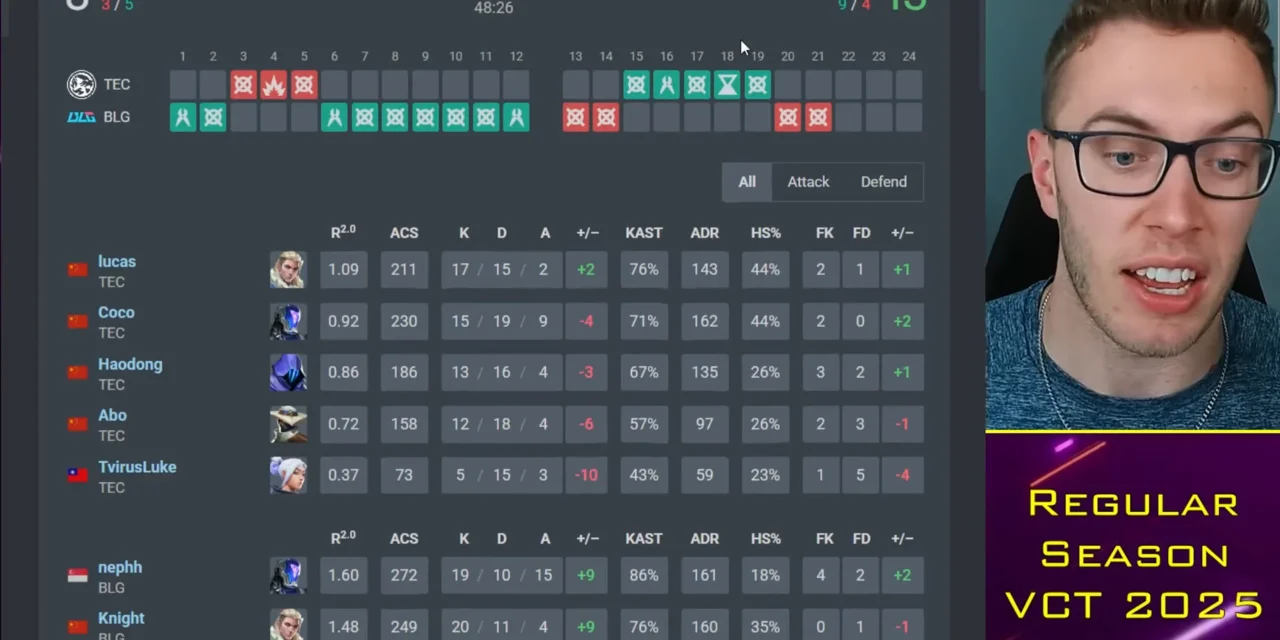Switch to the Attack stats tab
Image resolution: width=1280 pixels, height=640 pixels.
[x=808, y=182]
